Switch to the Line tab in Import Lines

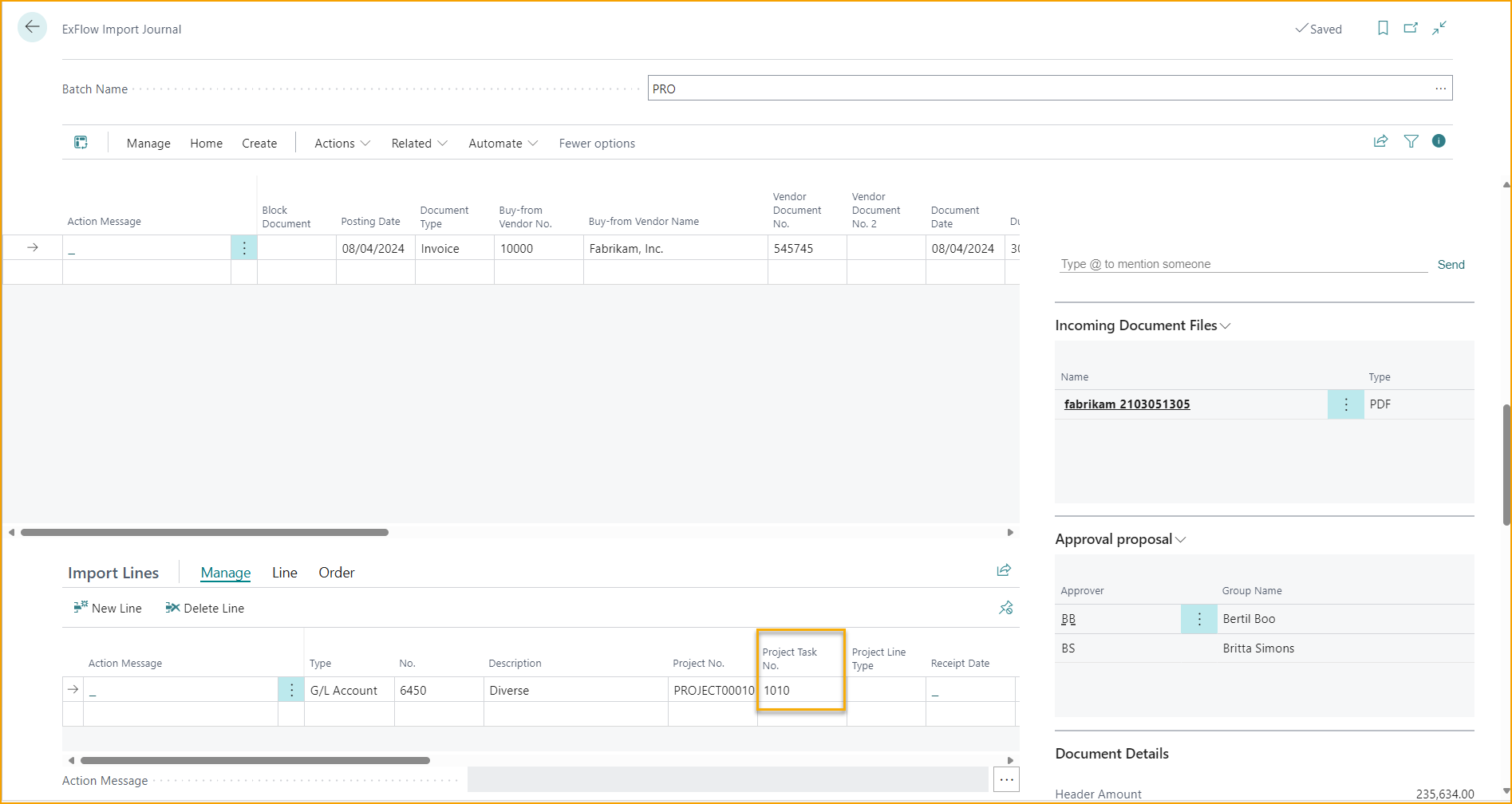pos(284,573)
